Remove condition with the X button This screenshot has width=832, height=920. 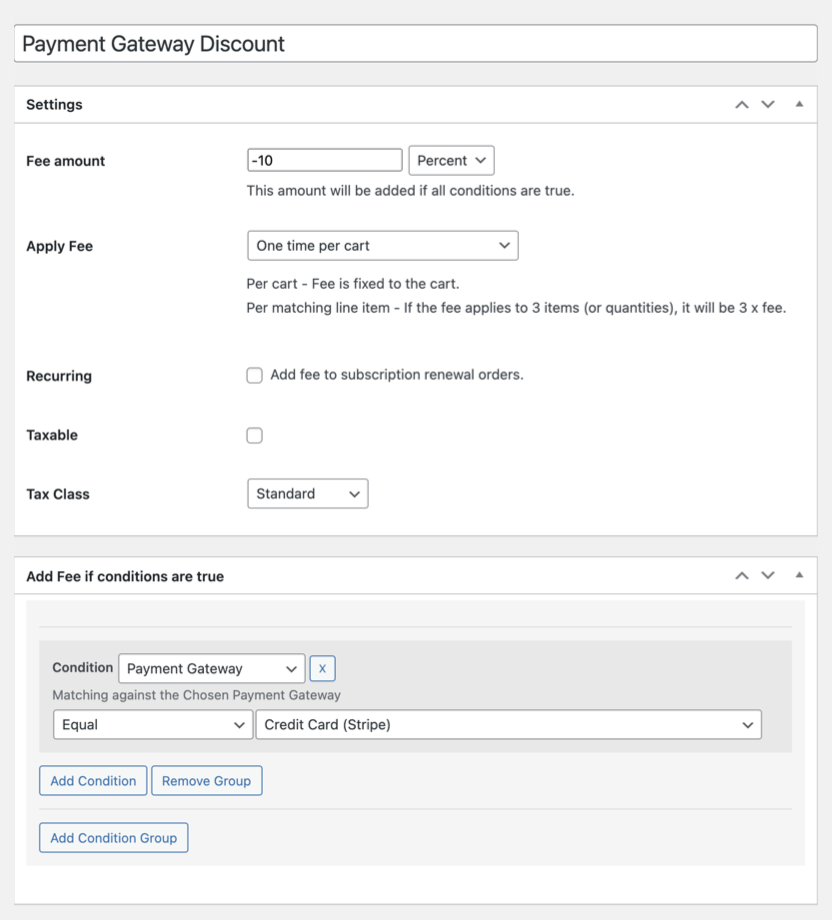(x=322, y=668)
